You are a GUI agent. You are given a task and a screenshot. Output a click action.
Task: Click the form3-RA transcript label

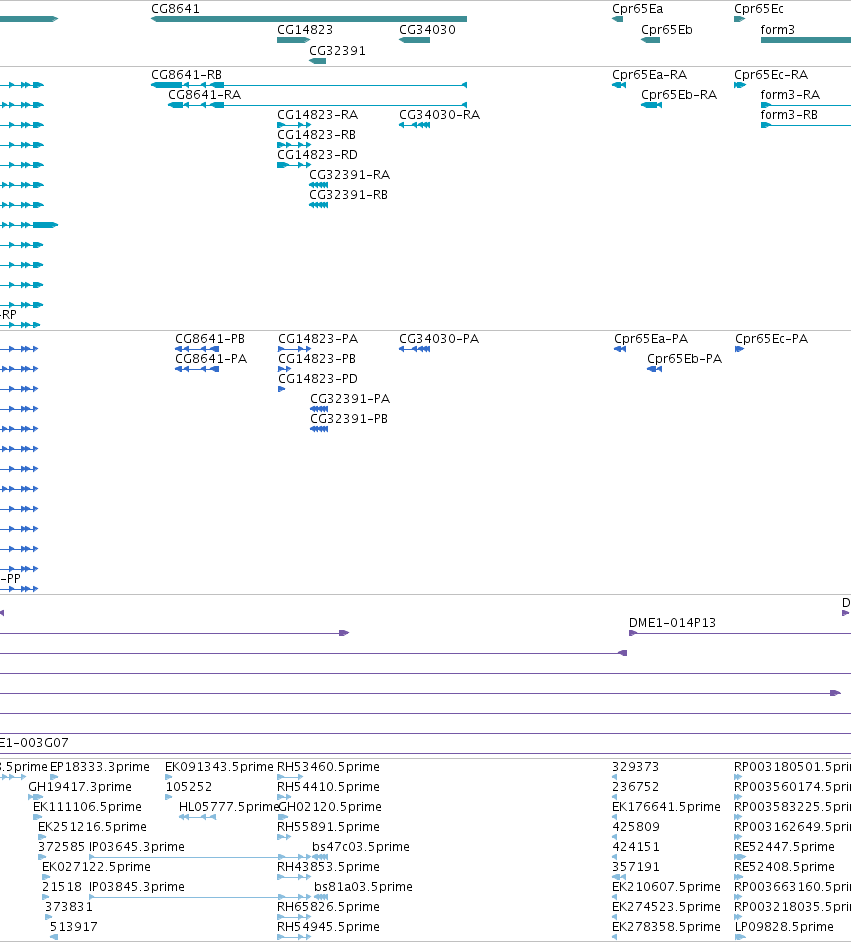790,95
